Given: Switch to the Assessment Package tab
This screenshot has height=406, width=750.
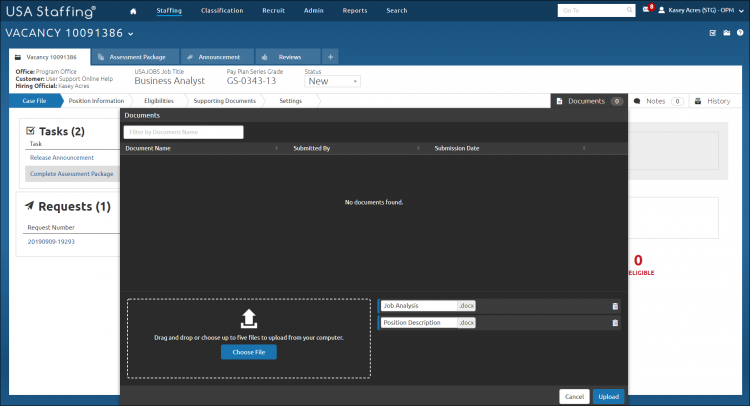Looking at the screenshot, I should [x=135, y=57].
